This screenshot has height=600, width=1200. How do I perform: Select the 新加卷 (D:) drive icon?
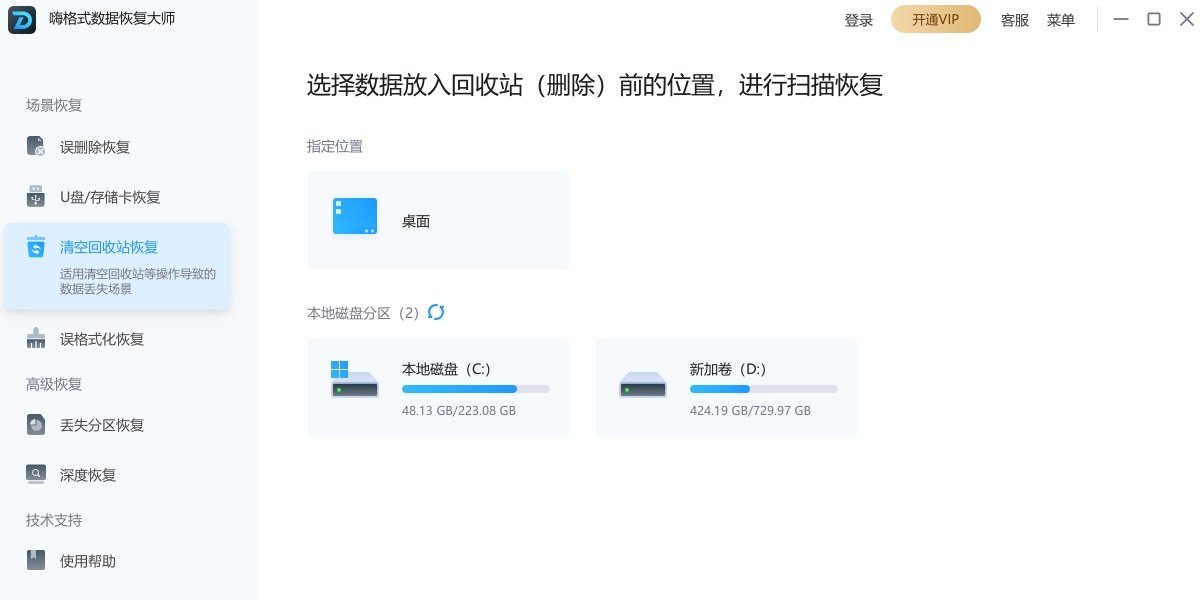(642, 384)
